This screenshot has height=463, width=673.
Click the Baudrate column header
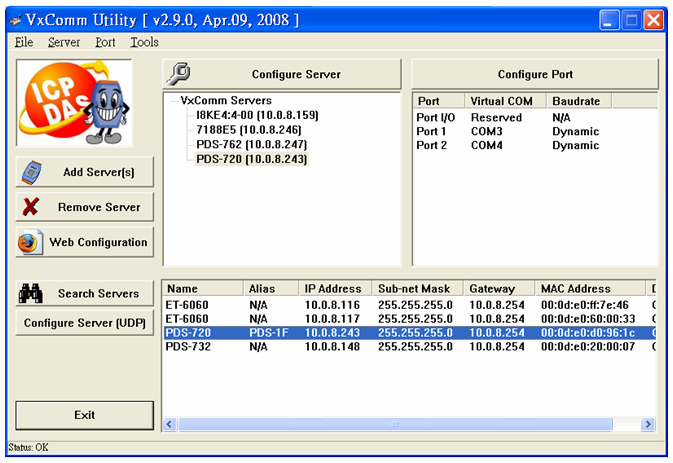coord(579,101)
